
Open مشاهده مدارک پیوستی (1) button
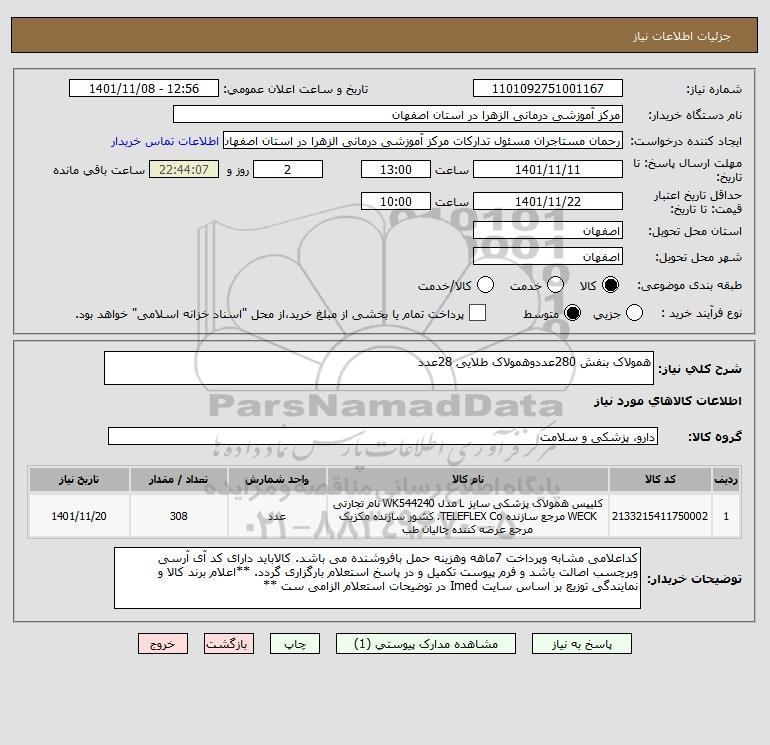426,644
